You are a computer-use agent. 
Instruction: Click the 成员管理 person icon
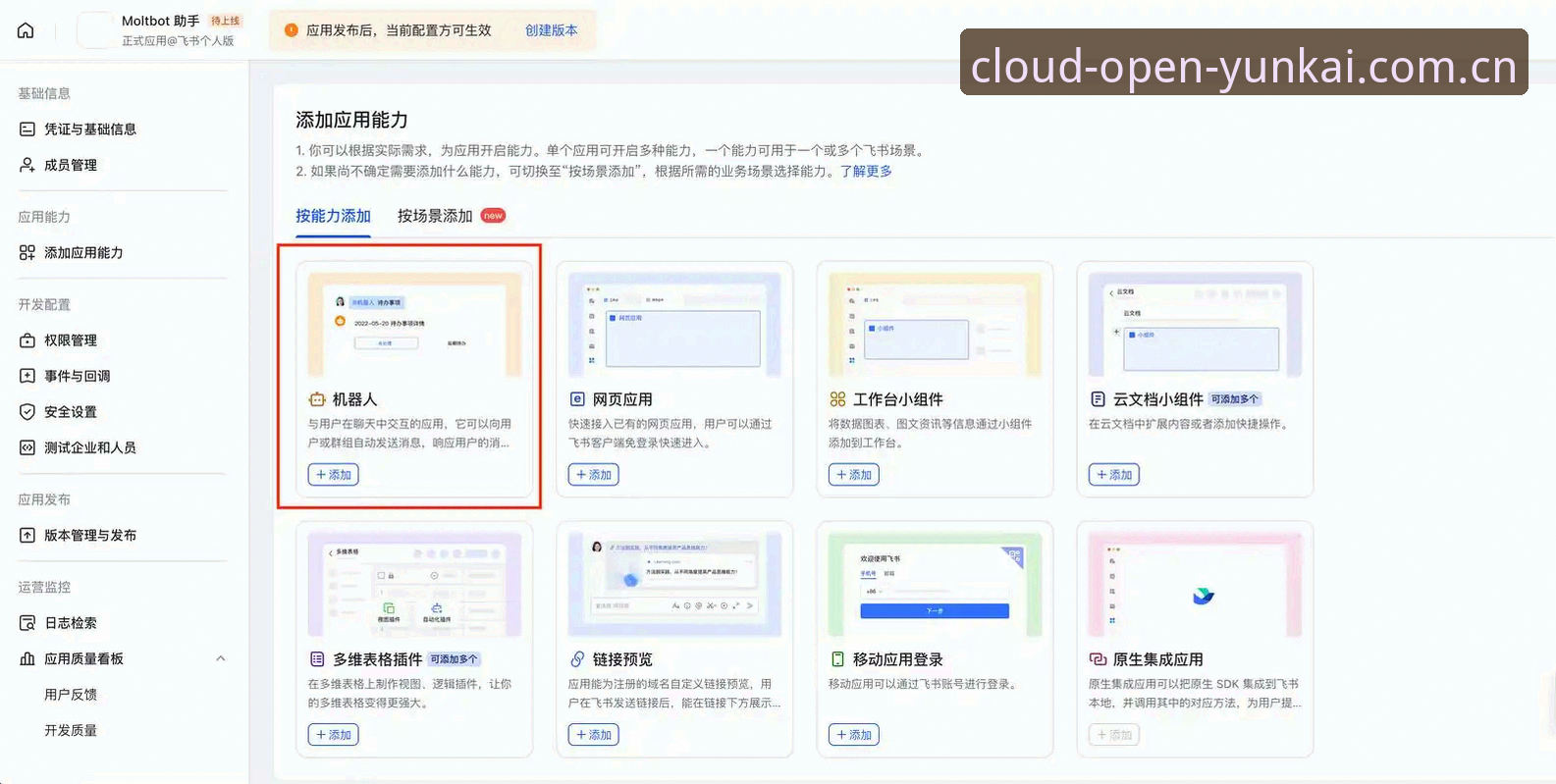point(27,165)
